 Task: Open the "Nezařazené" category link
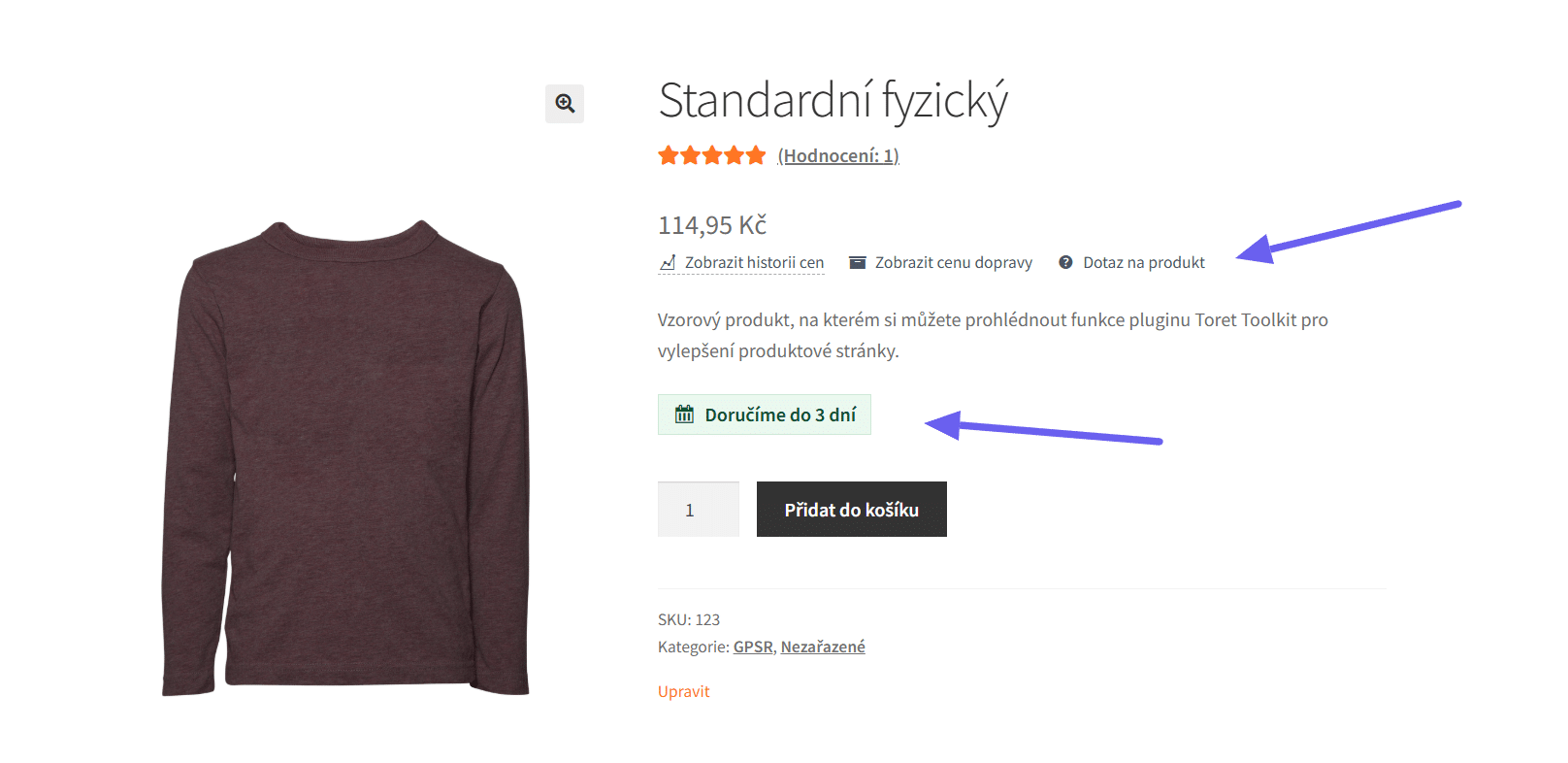[823, 647]
